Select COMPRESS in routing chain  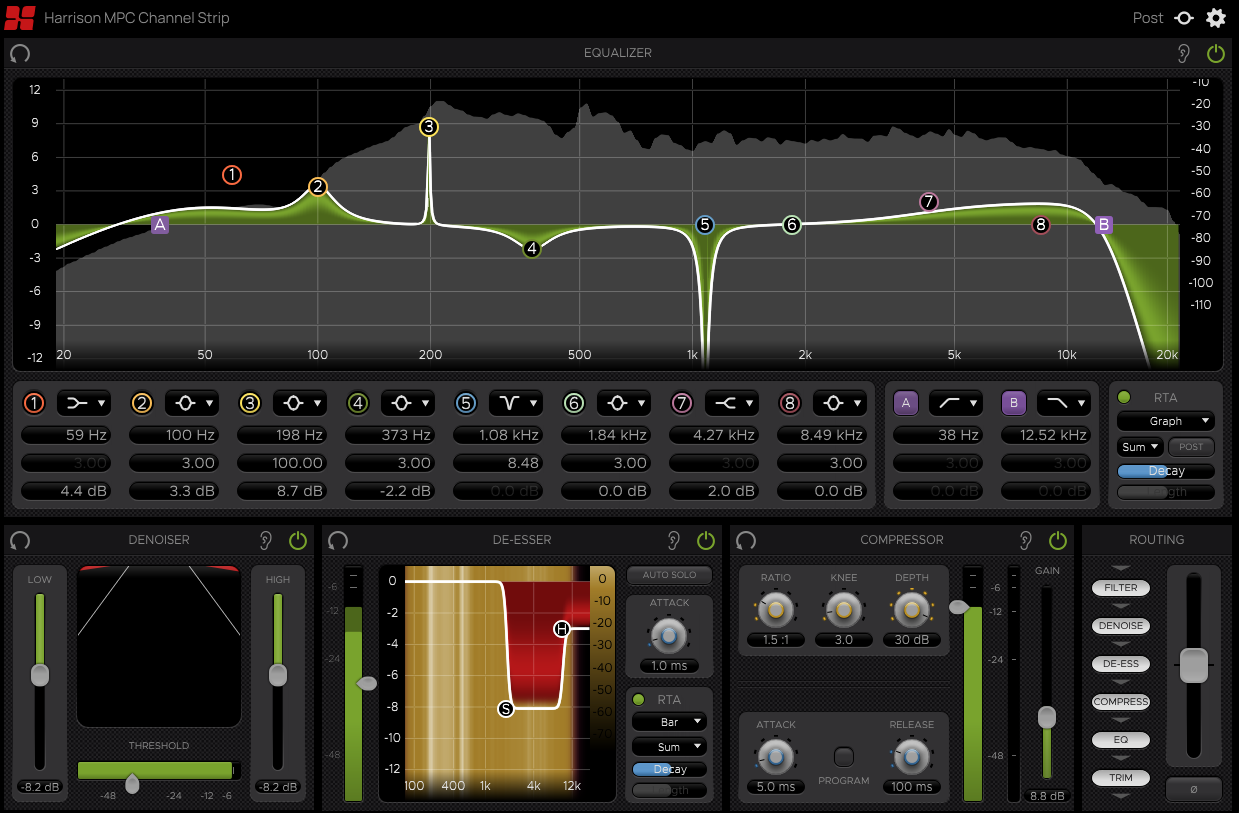1121,702
